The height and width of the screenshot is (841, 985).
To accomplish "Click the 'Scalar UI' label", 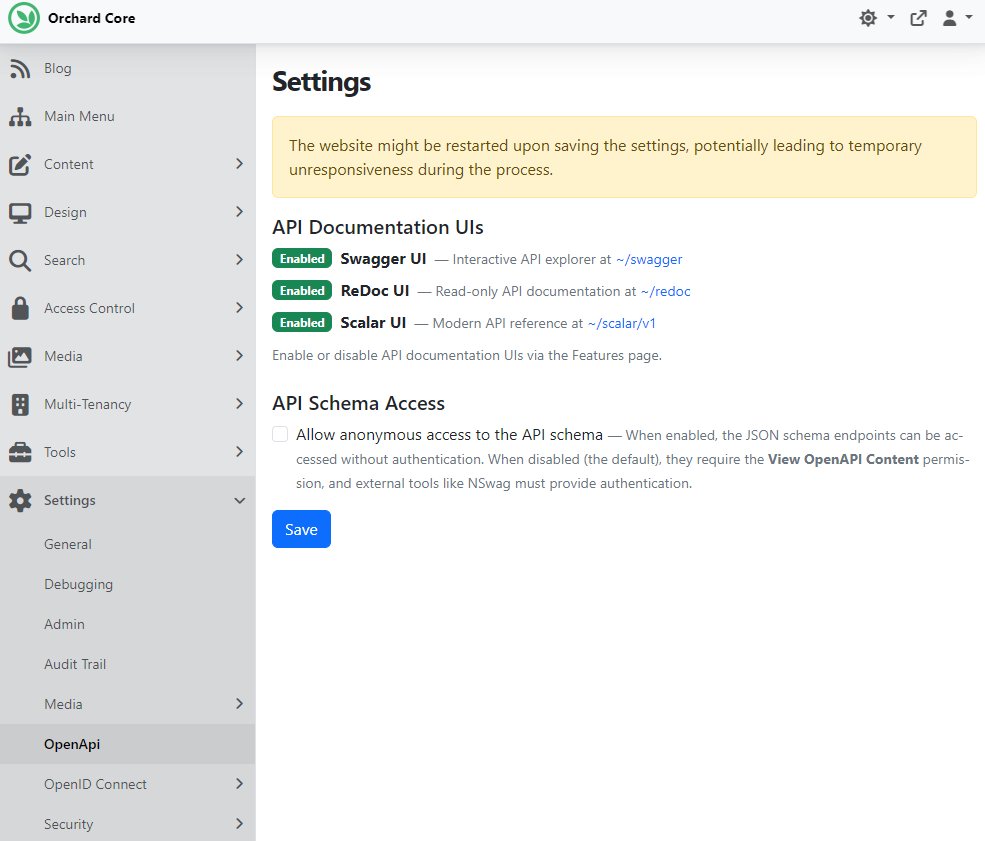I will 373,323.
